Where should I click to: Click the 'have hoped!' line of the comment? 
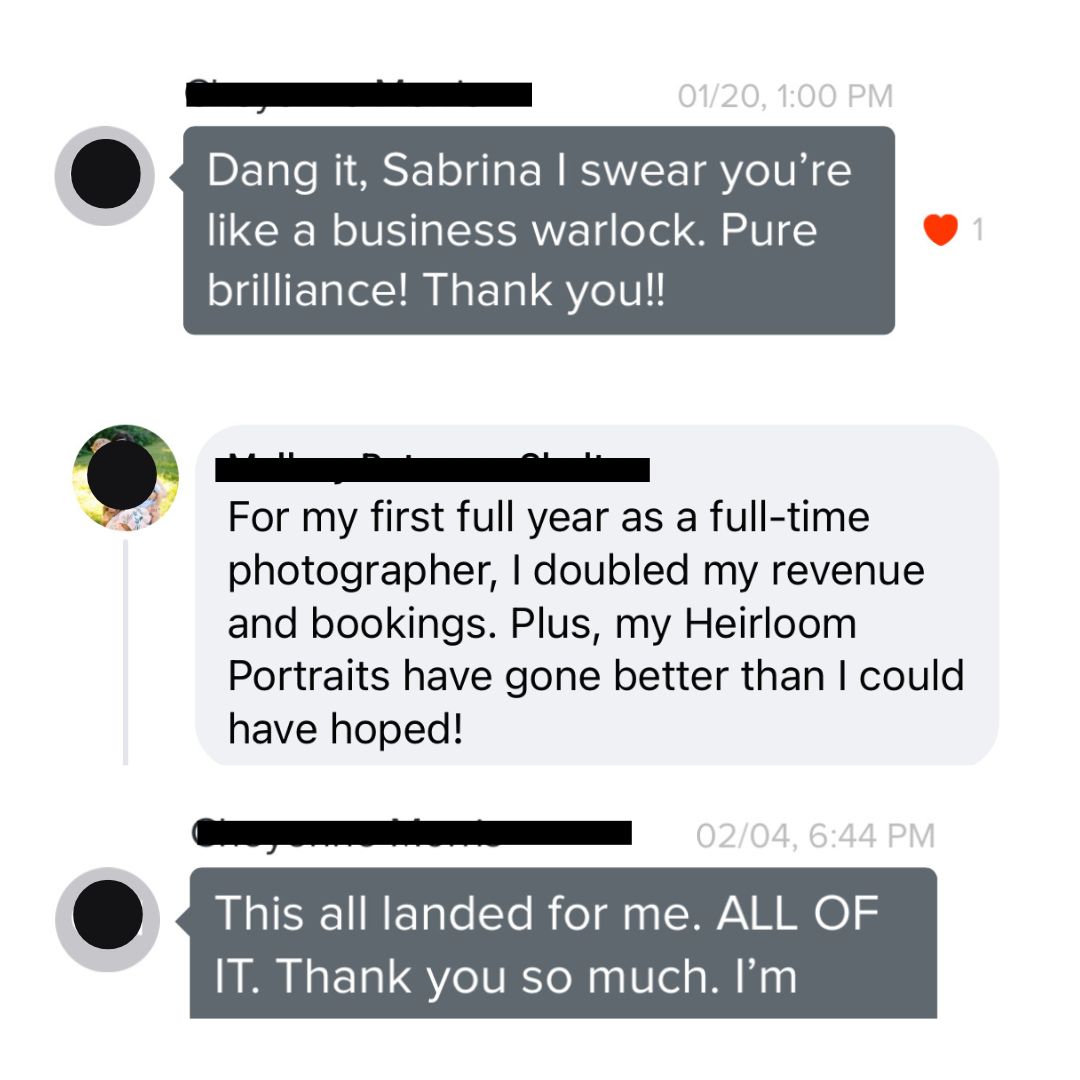coord(345,729)
